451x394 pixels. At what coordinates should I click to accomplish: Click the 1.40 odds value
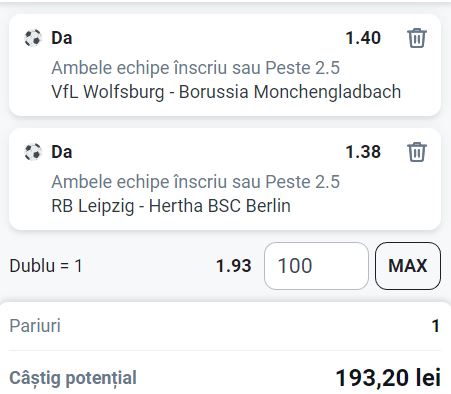click(363, 38)
